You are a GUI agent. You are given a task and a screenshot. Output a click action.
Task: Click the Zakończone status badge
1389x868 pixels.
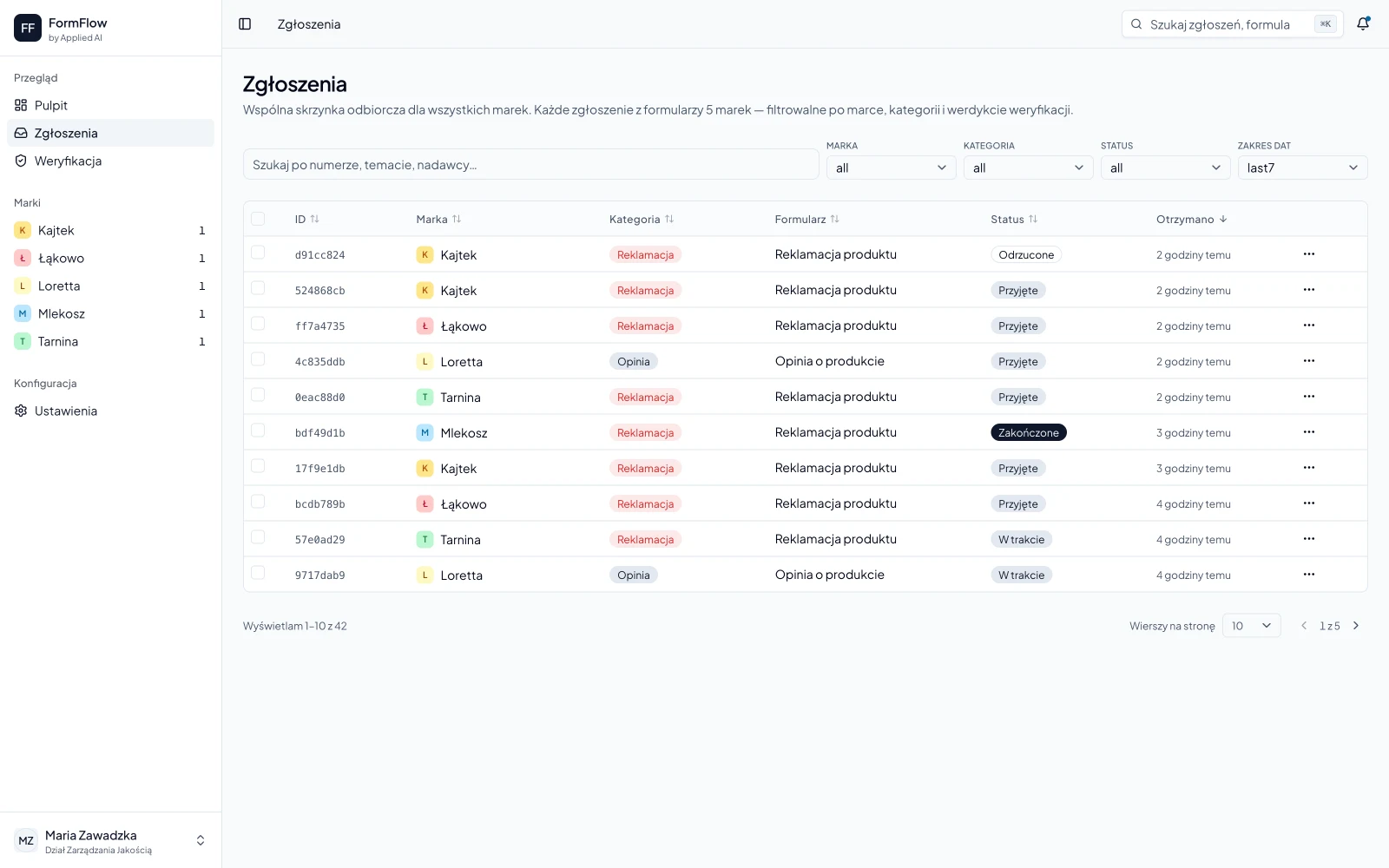[x=1028, y=432]
